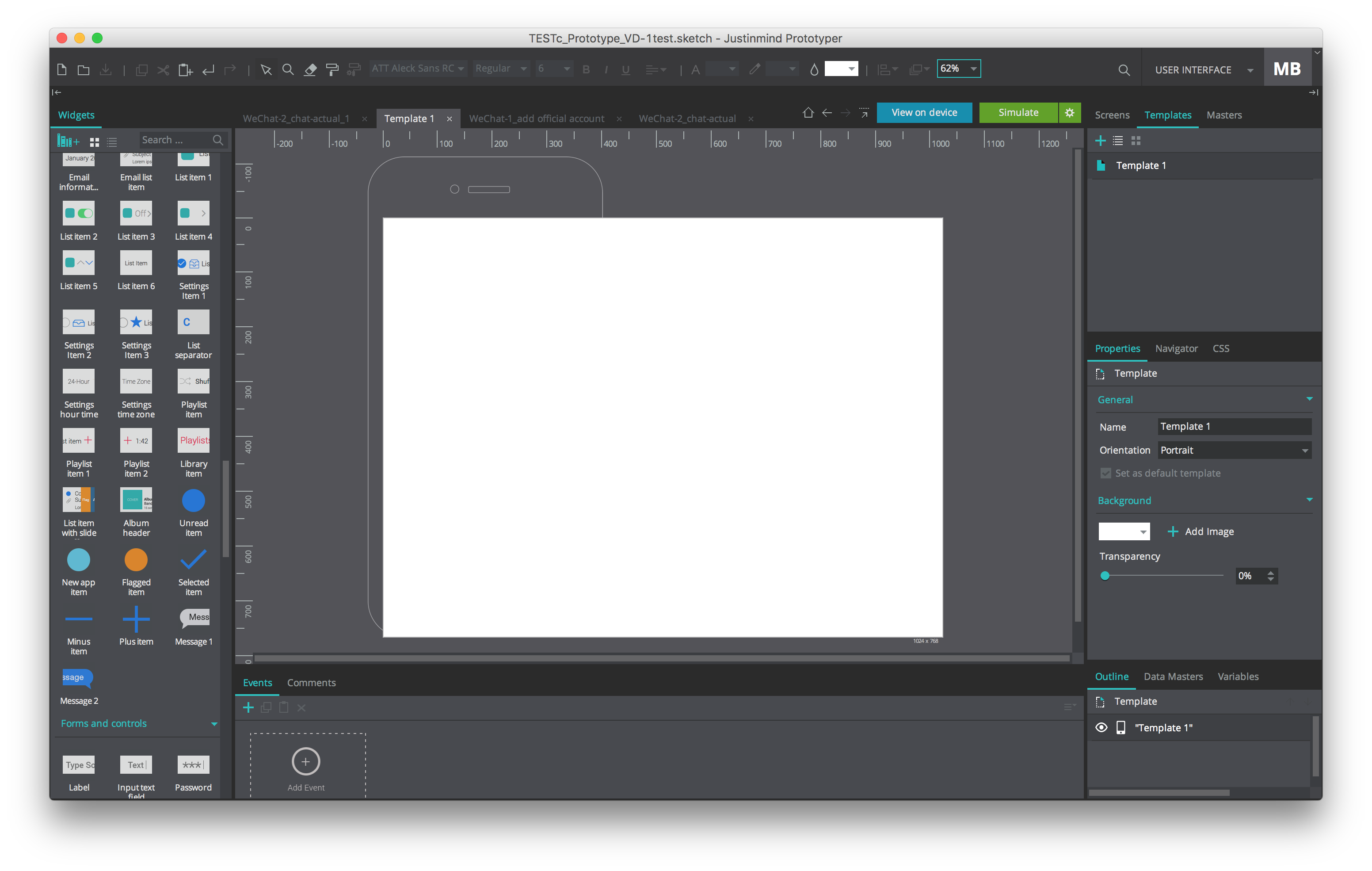Switch to the Masters tab
Screen dimensions: 1372x871
1223,115
